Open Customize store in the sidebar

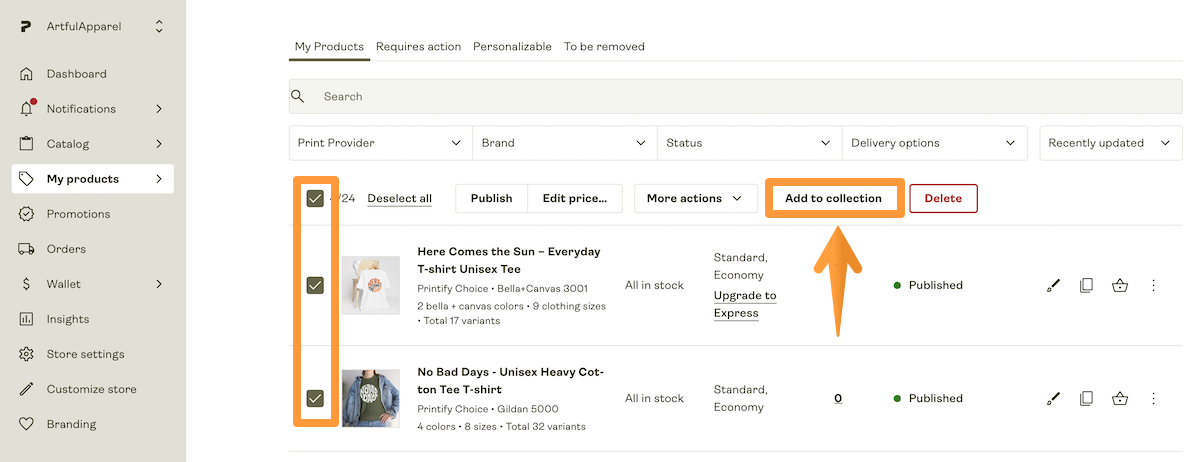coord(92,389)
